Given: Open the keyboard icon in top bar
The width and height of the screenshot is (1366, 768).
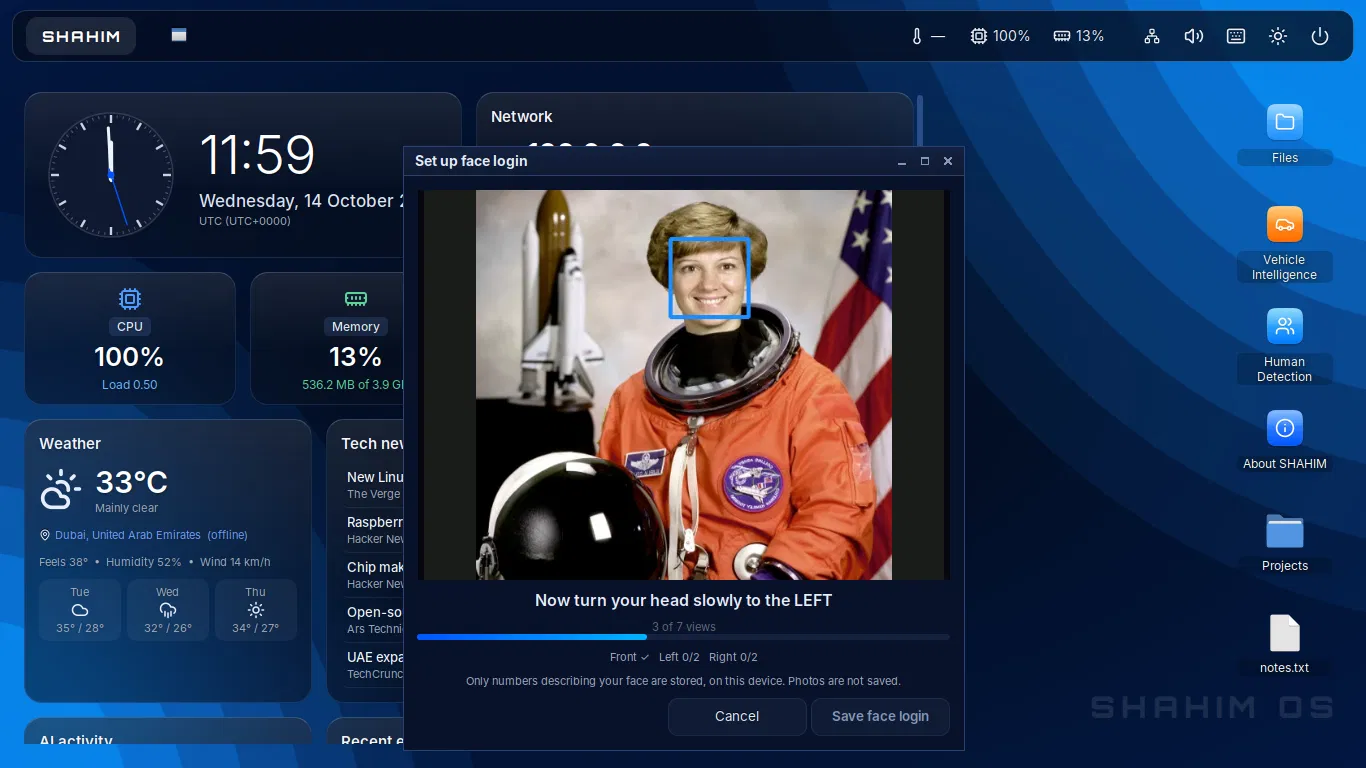Looking at the screenshot, I should click(1236, 36).
